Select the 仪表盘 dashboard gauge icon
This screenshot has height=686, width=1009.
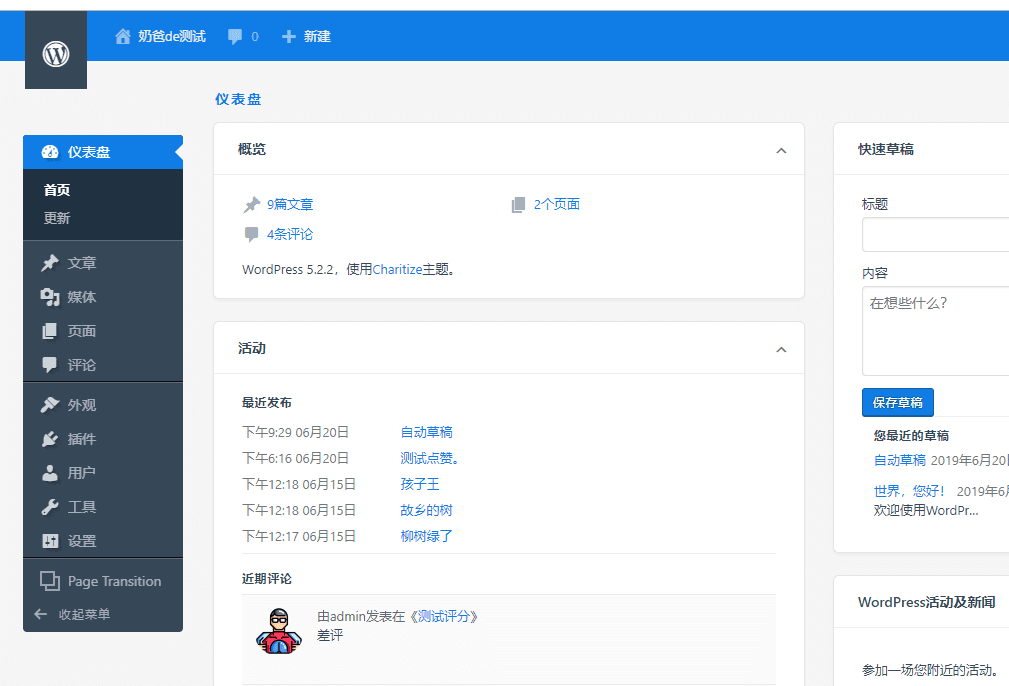pos(48,151)
